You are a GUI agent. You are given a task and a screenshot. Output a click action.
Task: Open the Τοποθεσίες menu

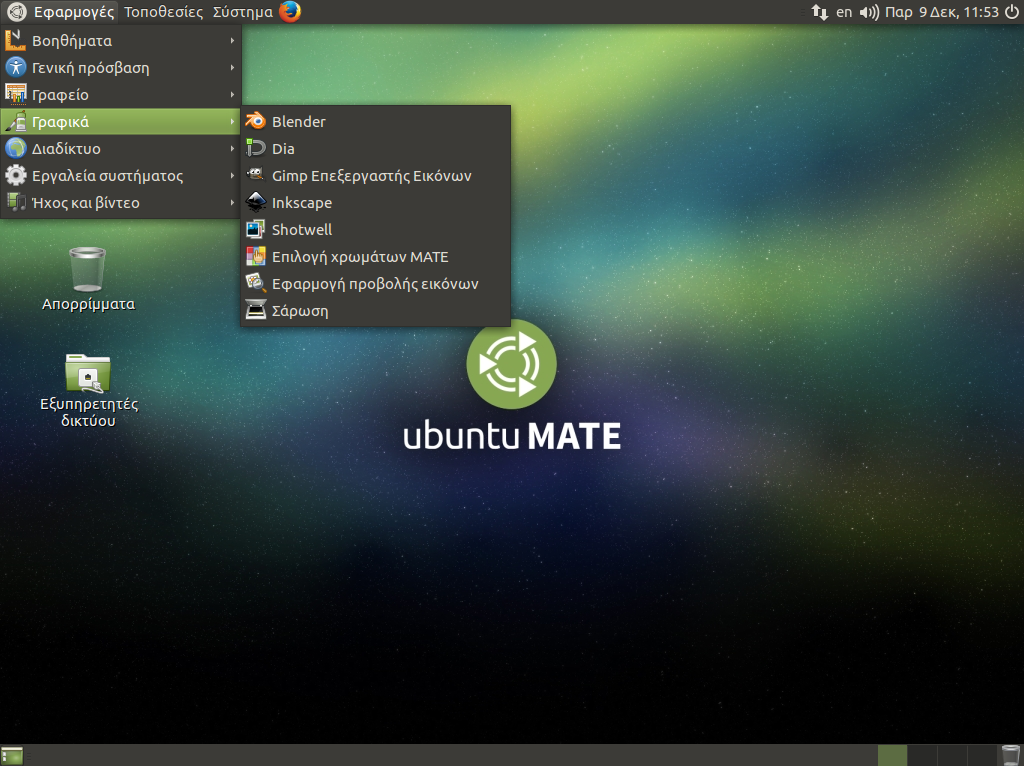[163, 12]
